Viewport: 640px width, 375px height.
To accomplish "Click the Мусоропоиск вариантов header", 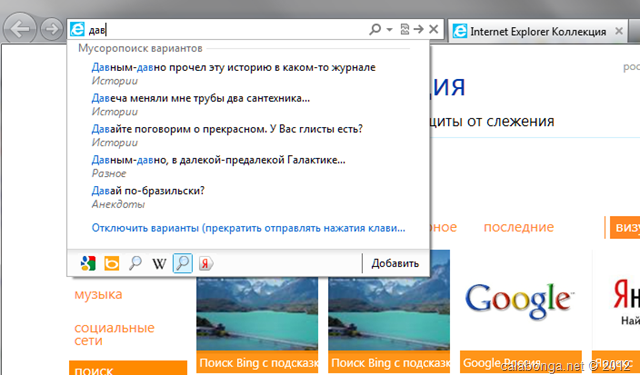I will click(x=140, y=49).
